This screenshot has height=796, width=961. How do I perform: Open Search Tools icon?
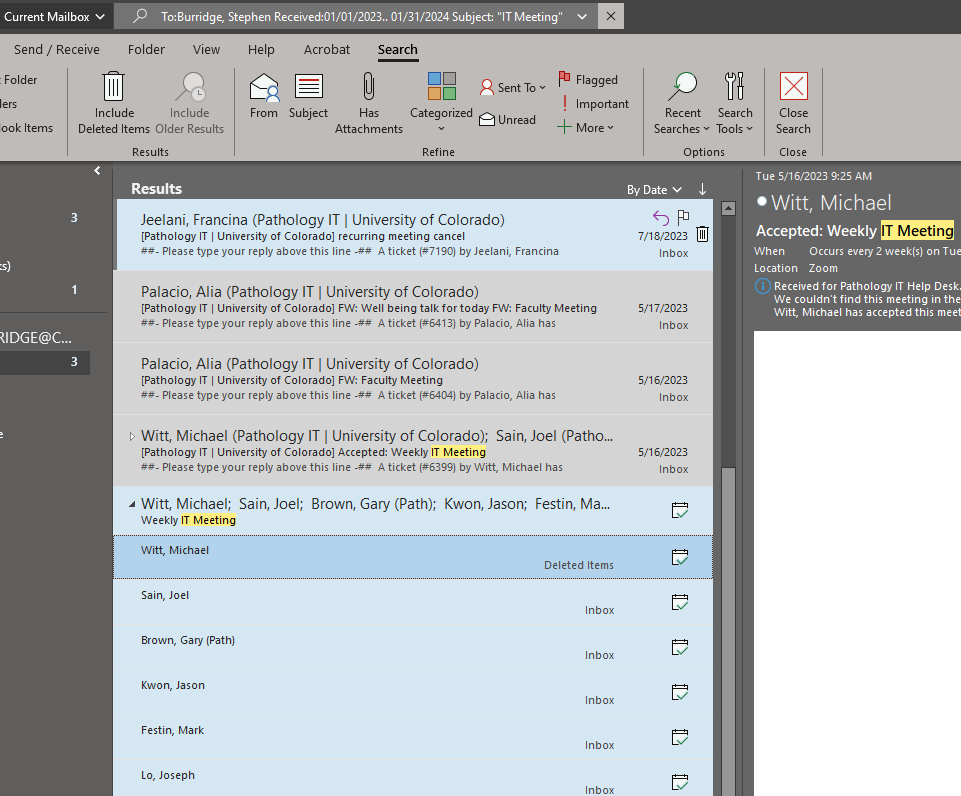(734, 86)
